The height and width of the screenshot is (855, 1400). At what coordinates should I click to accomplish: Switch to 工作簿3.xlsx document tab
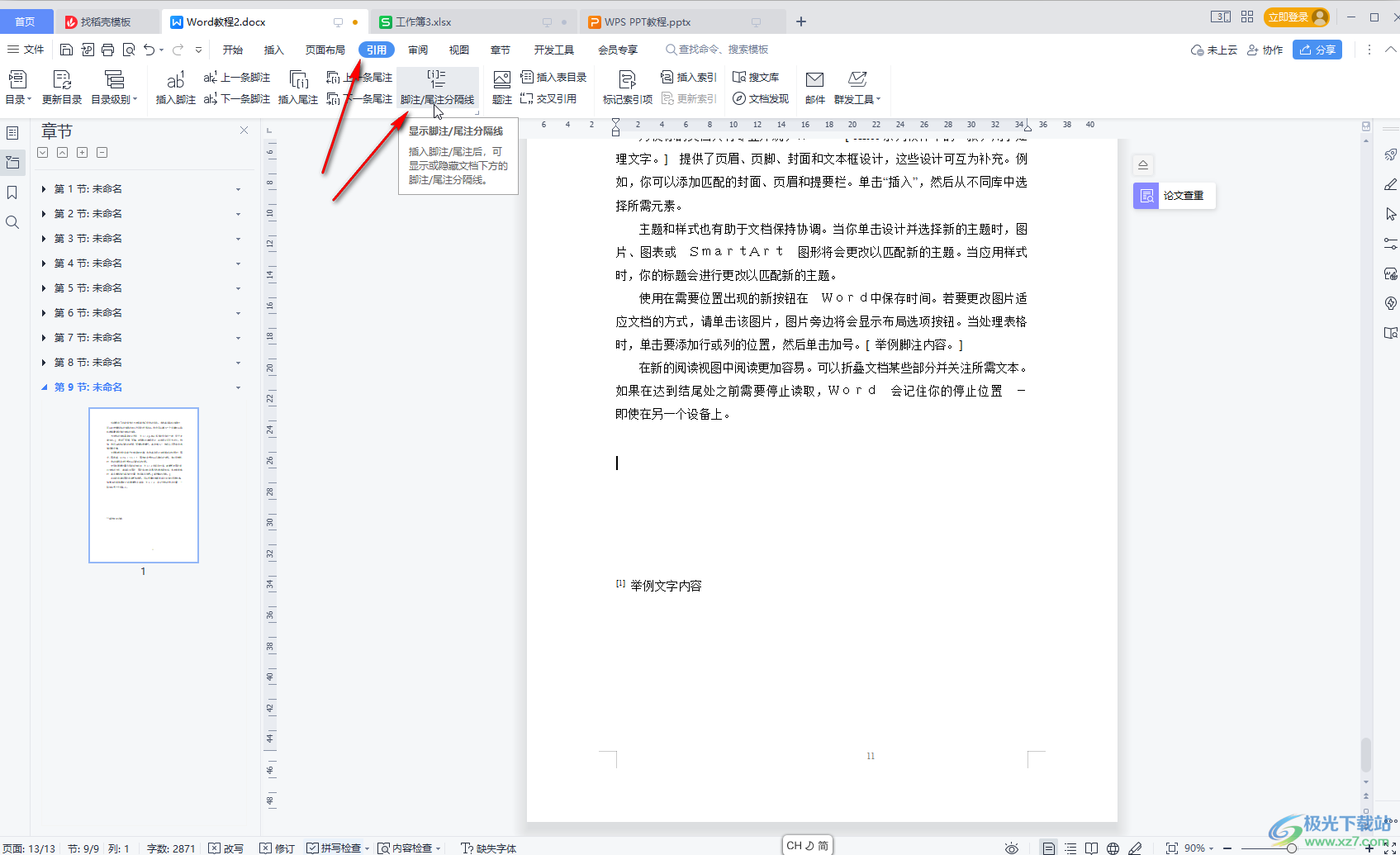tap(473, 22)
